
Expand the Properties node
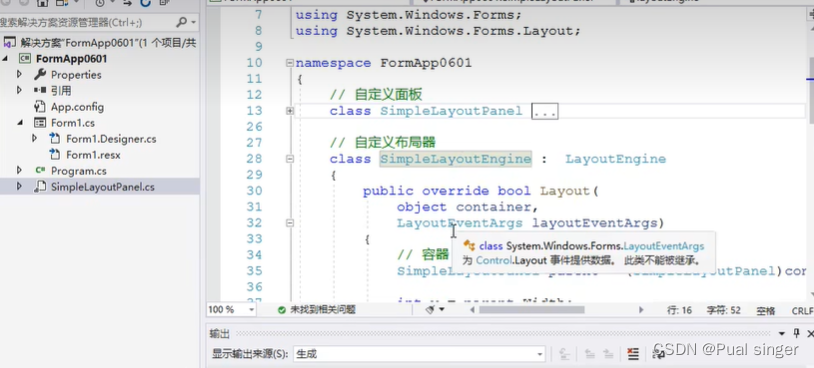click(19, 75)
